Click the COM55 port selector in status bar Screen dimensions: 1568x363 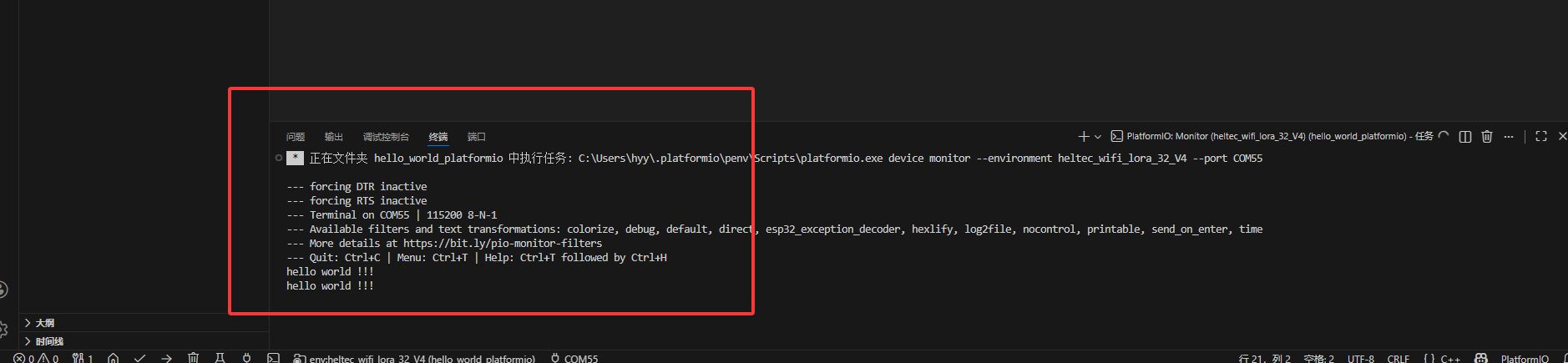tap(574, 359)
